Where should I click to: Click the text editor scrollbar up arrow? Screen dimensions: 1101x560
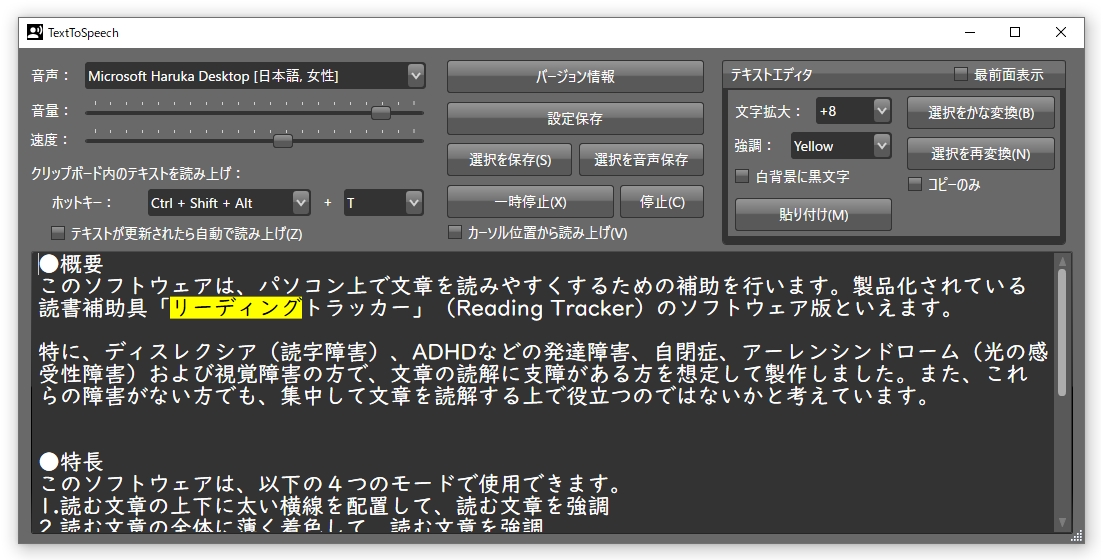(1062, 262)
